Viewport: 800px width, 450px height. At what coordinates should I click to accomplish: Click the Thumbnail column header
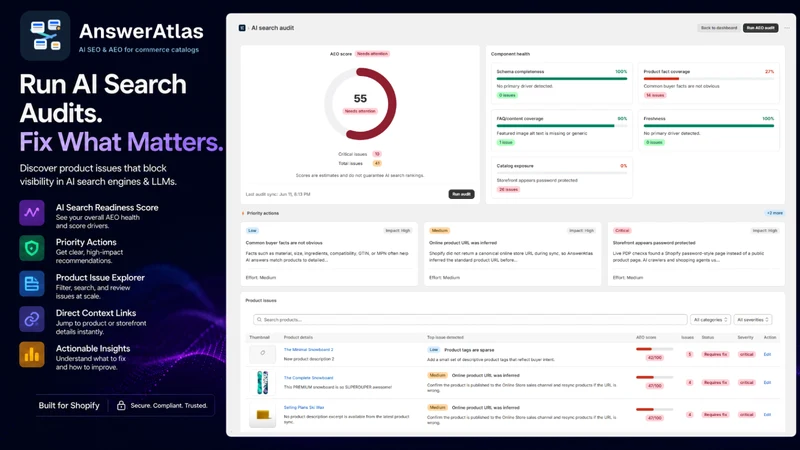click(259, 337)
